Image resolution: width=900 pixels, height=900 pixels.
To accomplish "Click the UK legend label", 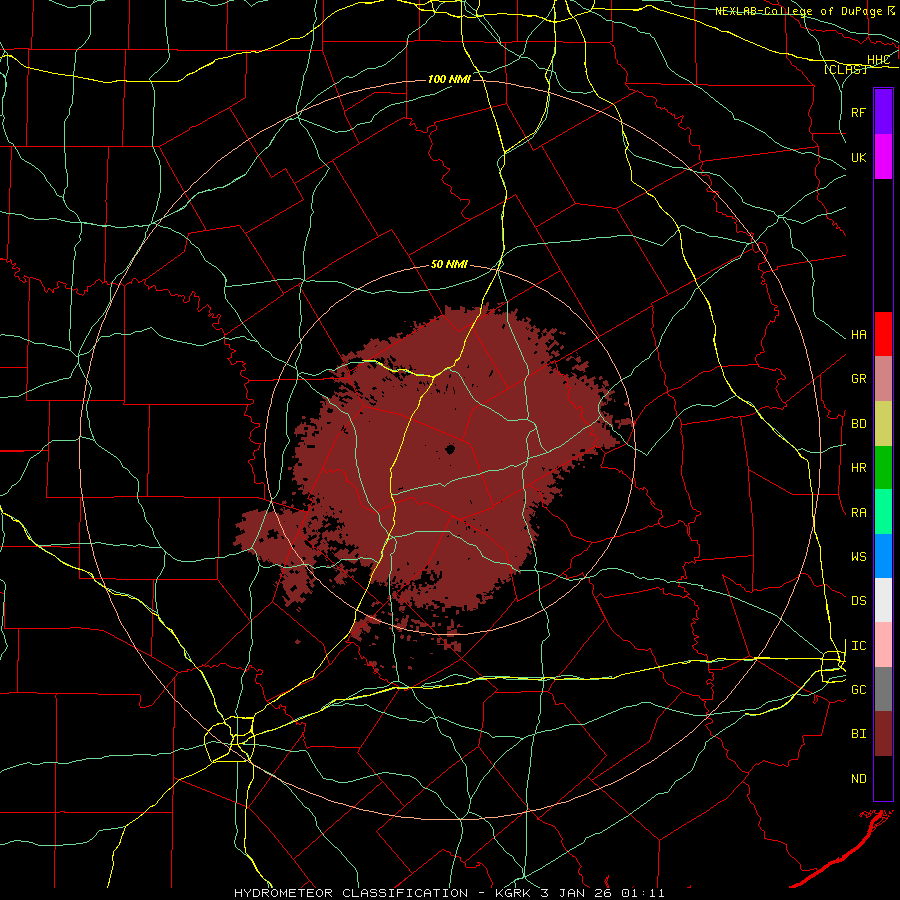I will [x=858, y=157].
